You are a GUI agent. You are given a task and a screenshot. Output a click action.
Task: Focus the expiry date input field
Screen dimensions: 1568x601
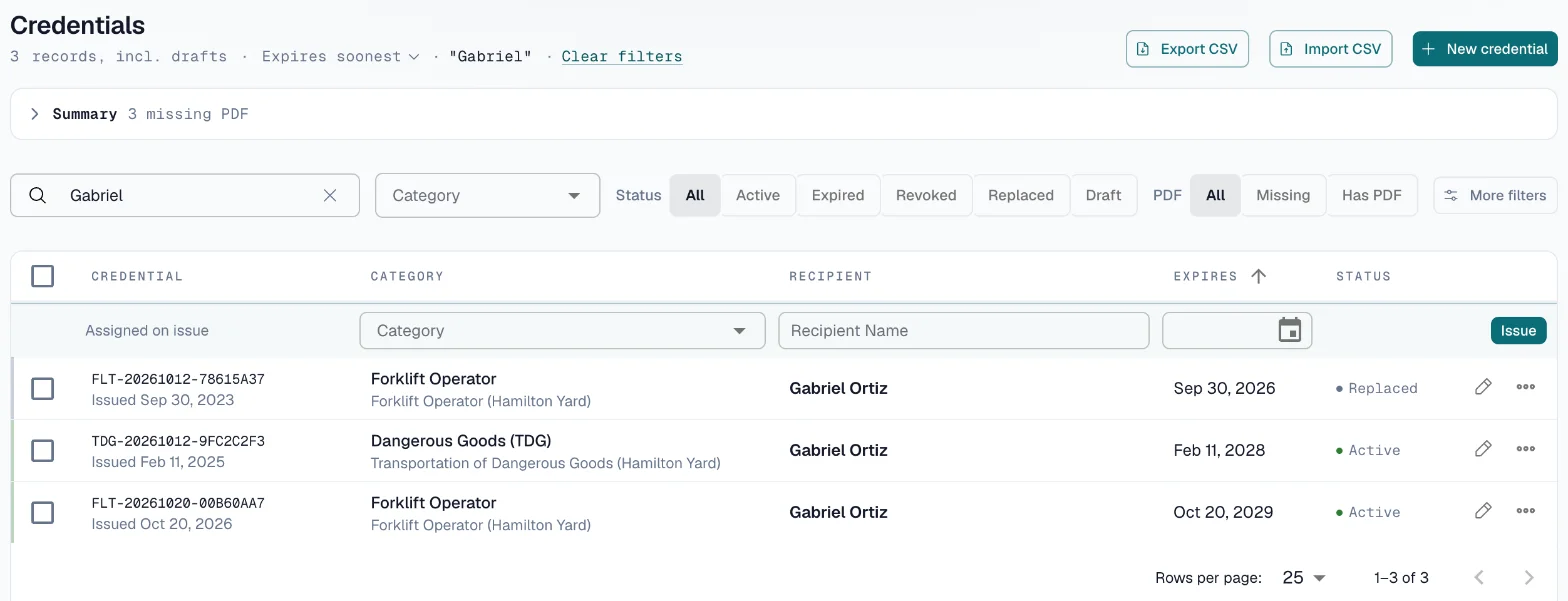(x=1237, y=331)
